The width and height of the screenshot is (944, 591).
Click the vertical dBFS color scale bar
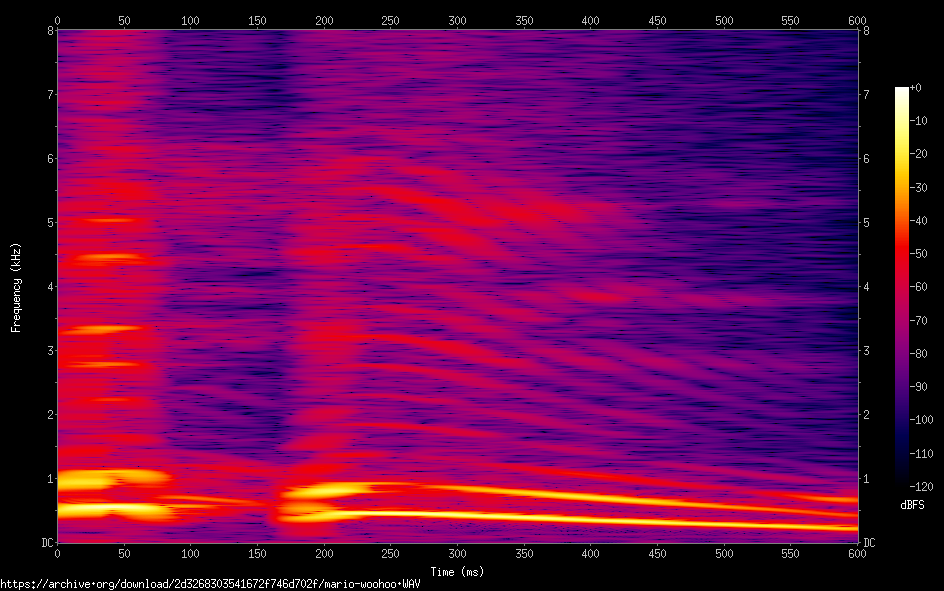click(902, 286)
